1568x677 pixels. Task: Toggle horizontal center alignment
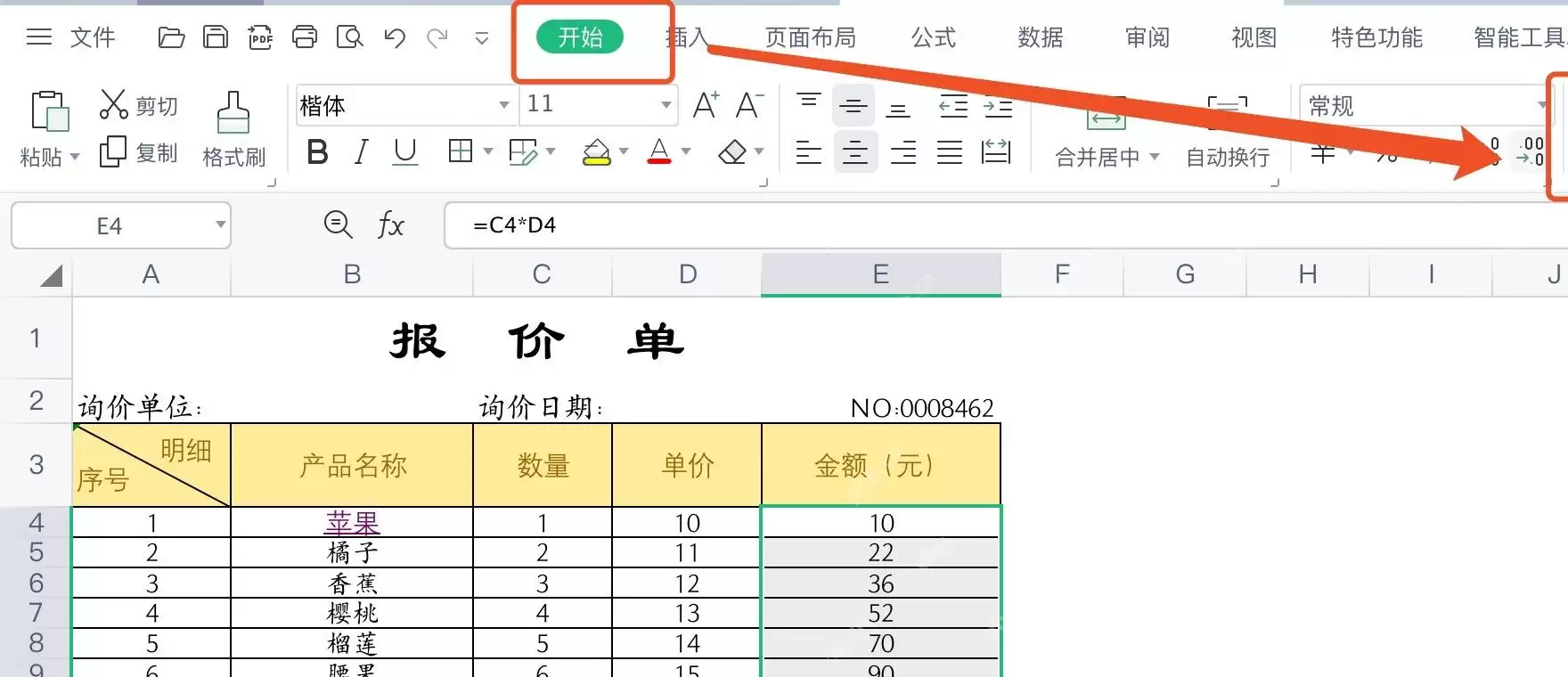click(x=855, y=152)
